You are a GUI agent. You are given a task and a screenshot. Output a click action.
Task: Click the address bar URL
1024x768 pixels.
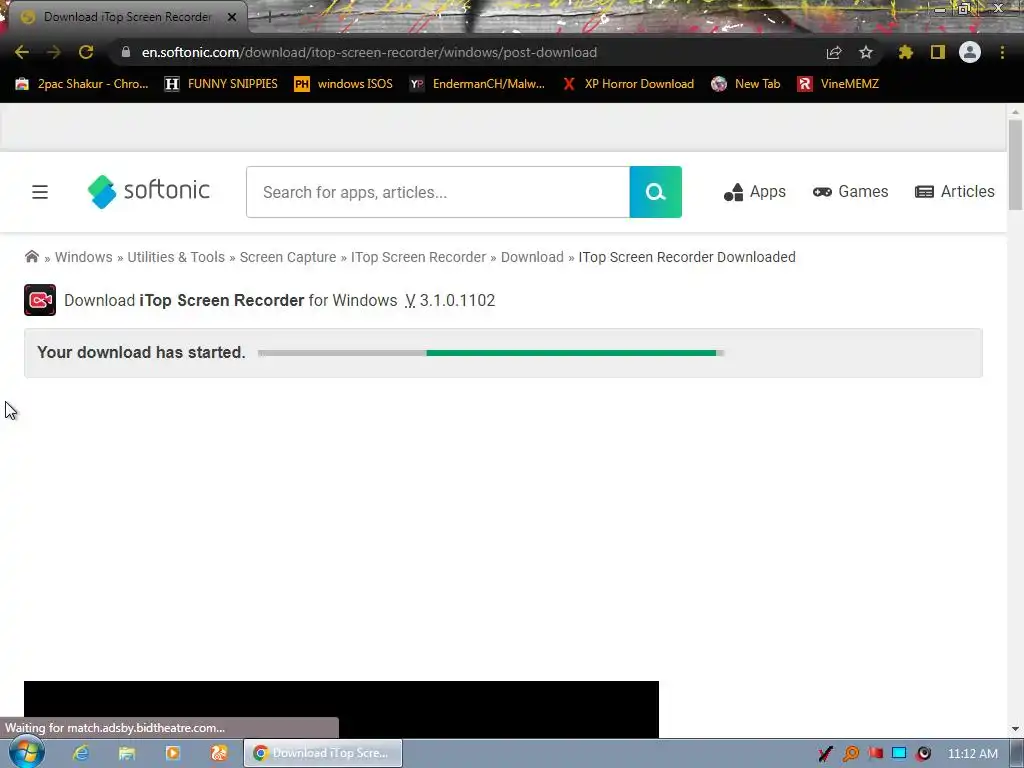(369, 52)
